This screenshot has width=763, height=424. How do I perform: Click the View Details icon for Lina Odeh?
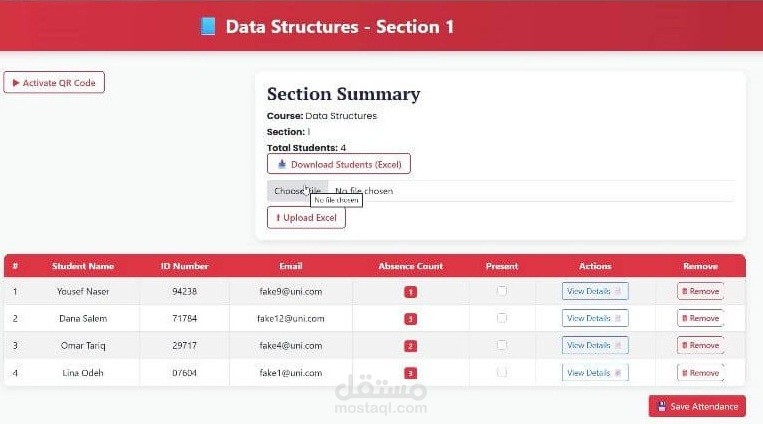pos(618,373)
